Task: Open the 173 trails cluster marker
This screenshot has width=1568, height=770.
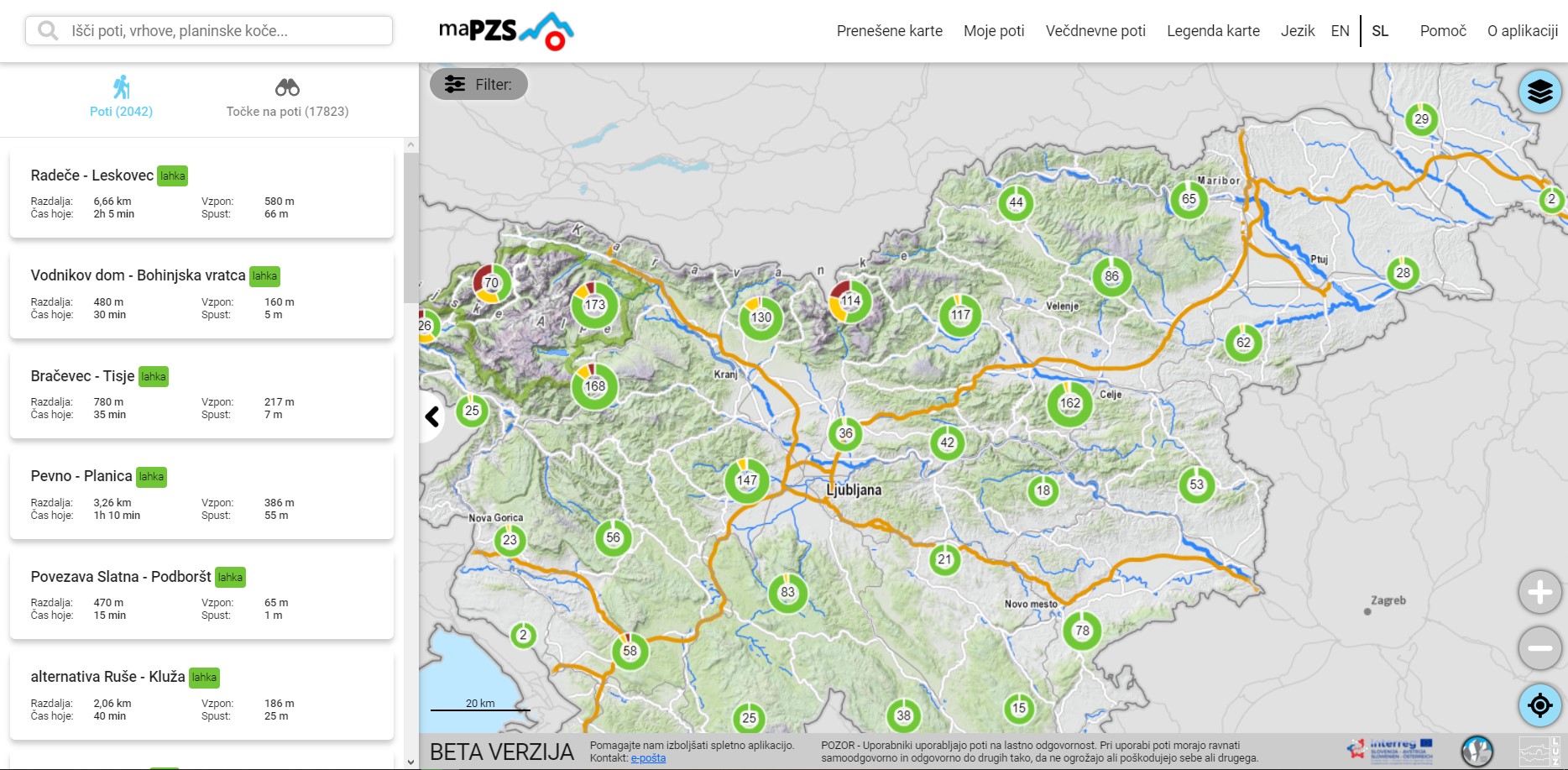Action: click(x=594, y=305)
